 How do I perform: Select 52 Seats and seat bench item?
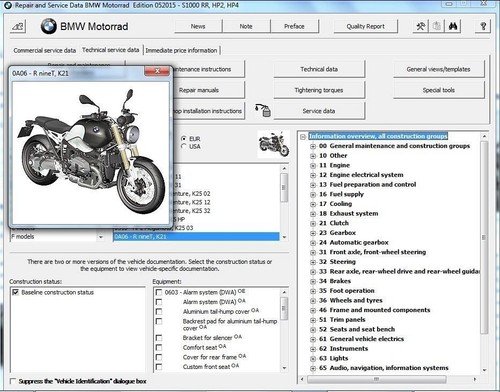coord(357,329)
